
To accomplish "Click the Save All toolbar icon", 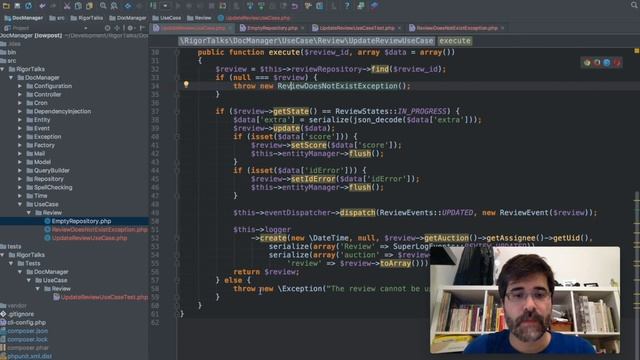I will [17, 6].
